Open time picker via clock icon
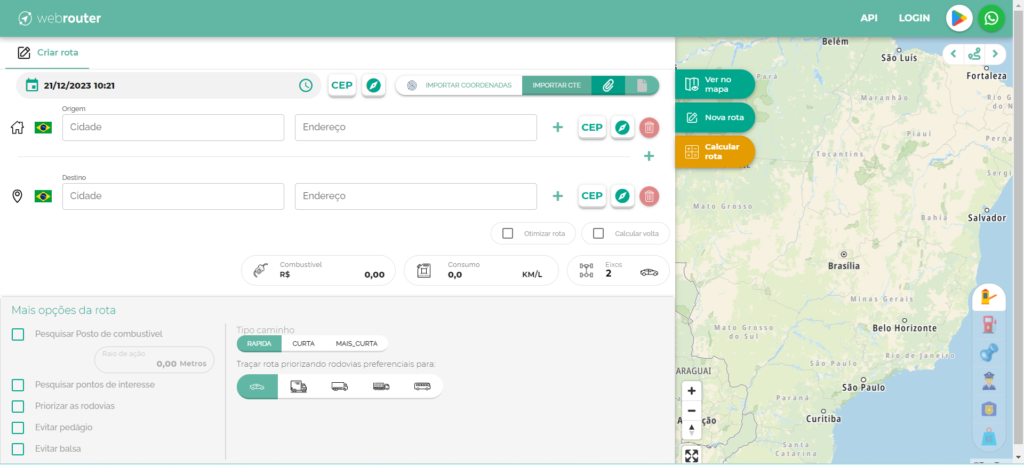Viewport: 1024px width, 465px height. click(x=306, y=86)
